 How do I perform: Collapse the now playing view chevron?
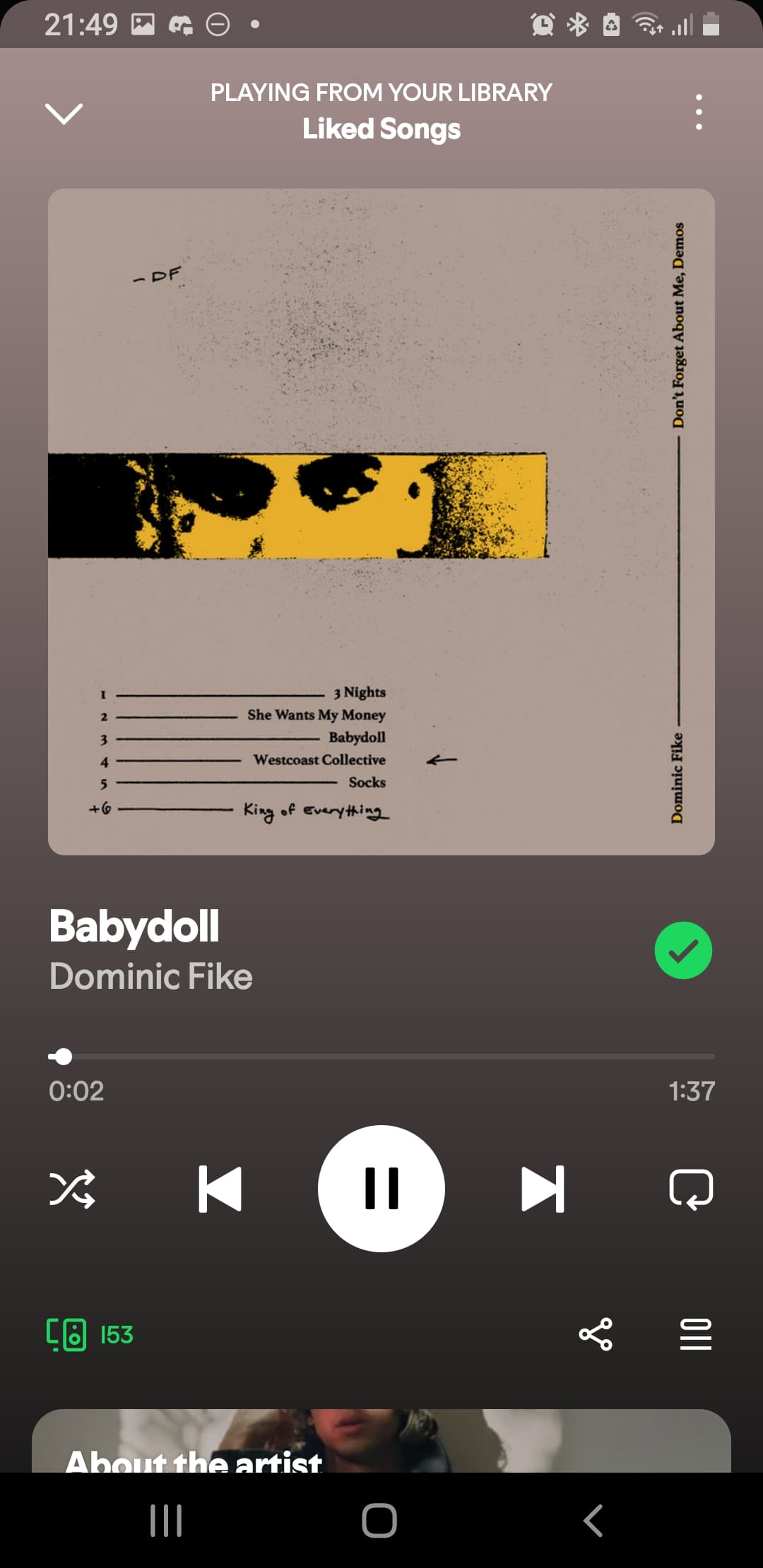(64, 113)
